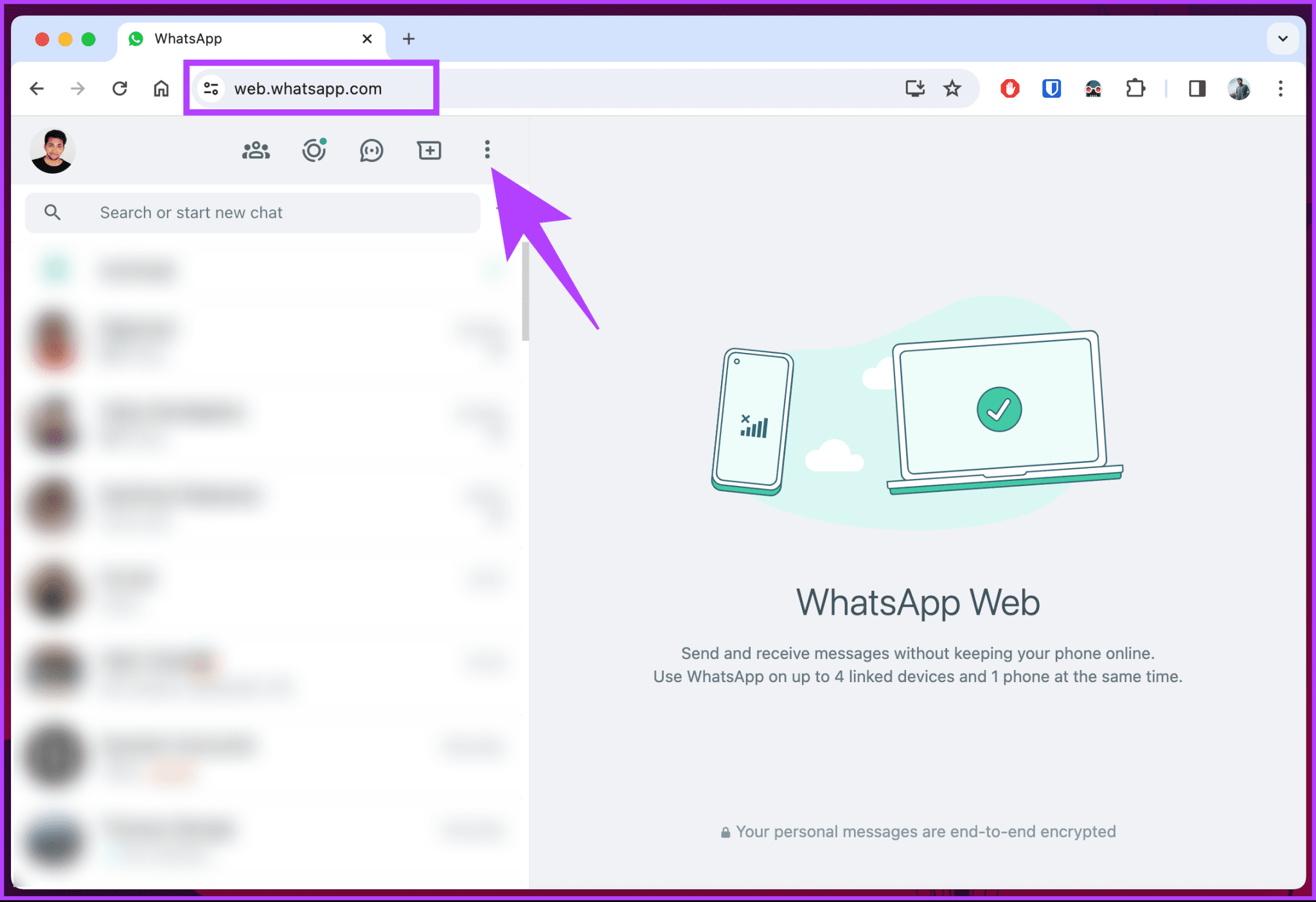This screenshot has width=1316, height=902.
Task: Open the Channels icon
Action: tap(370, 151)
